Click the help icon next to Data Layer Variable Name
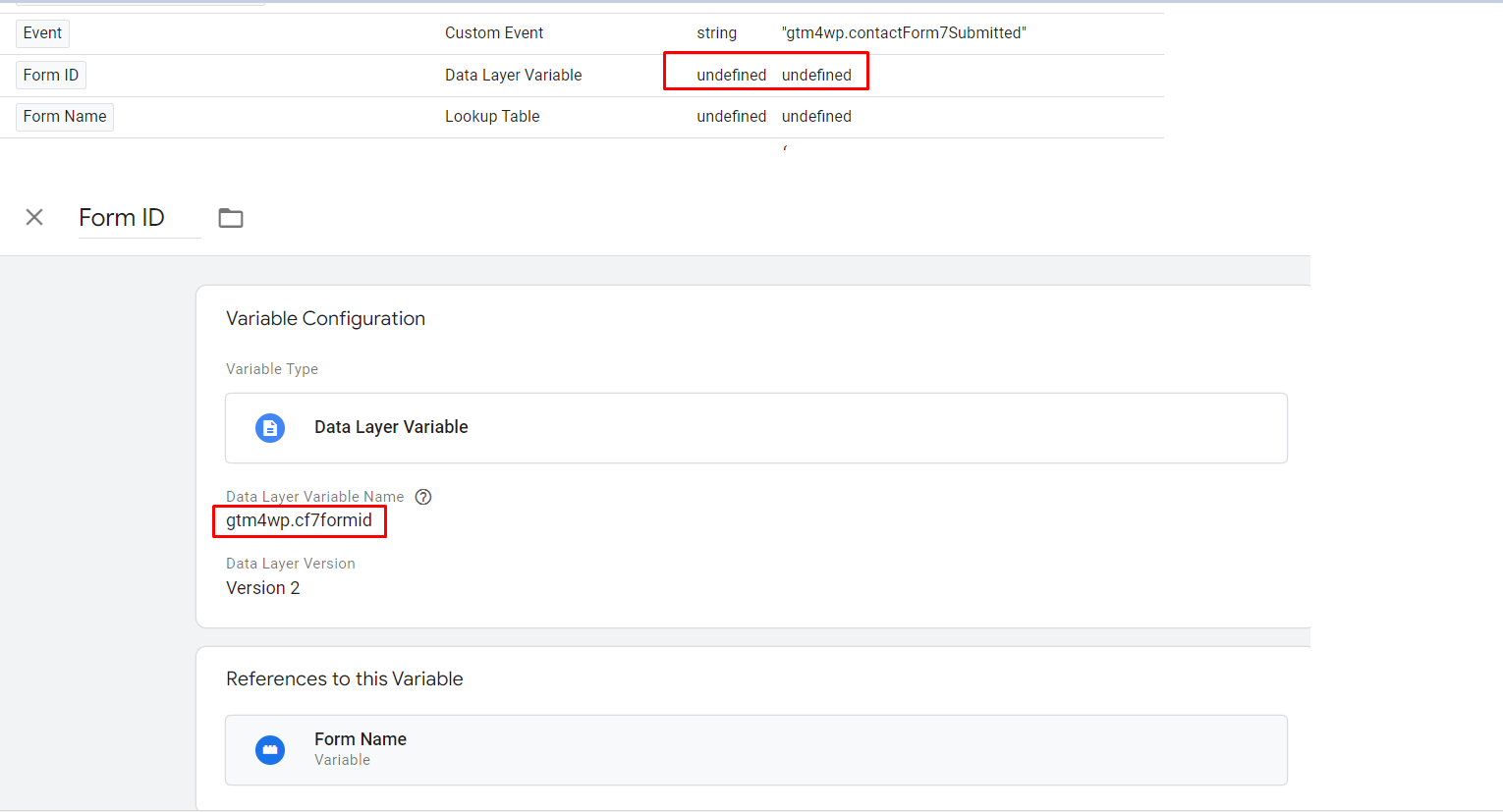 (423, 497)
